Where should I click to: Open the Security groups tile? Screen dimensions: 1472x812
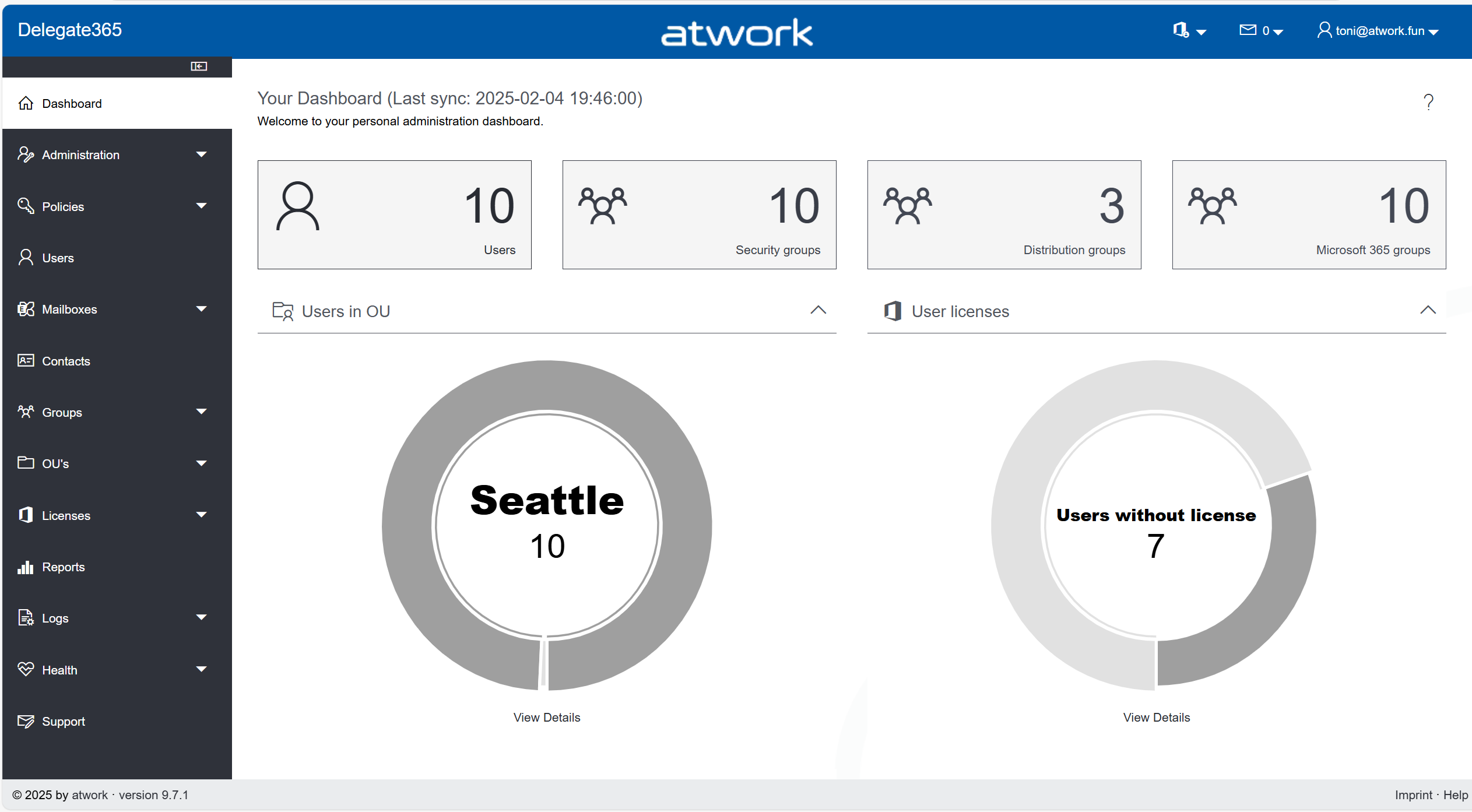pos(699,215)
